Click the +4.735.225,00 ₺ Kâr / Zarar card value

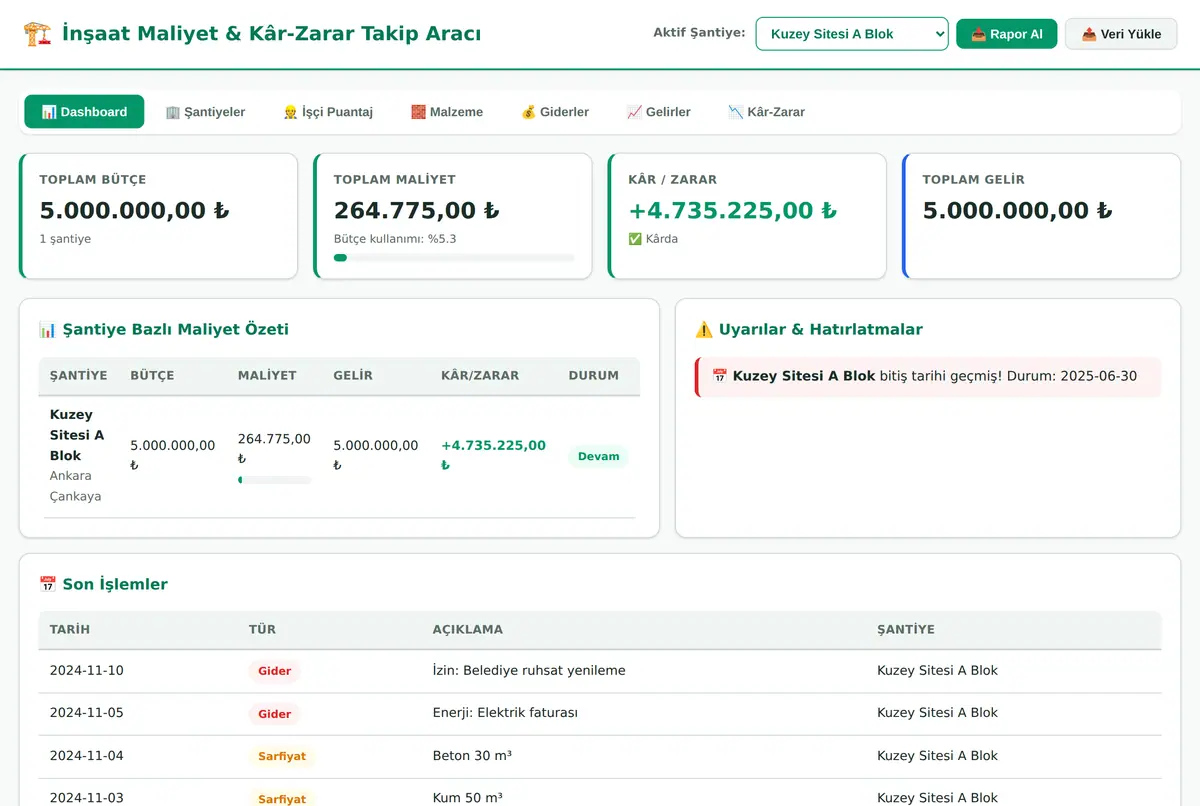click(733, 211)
